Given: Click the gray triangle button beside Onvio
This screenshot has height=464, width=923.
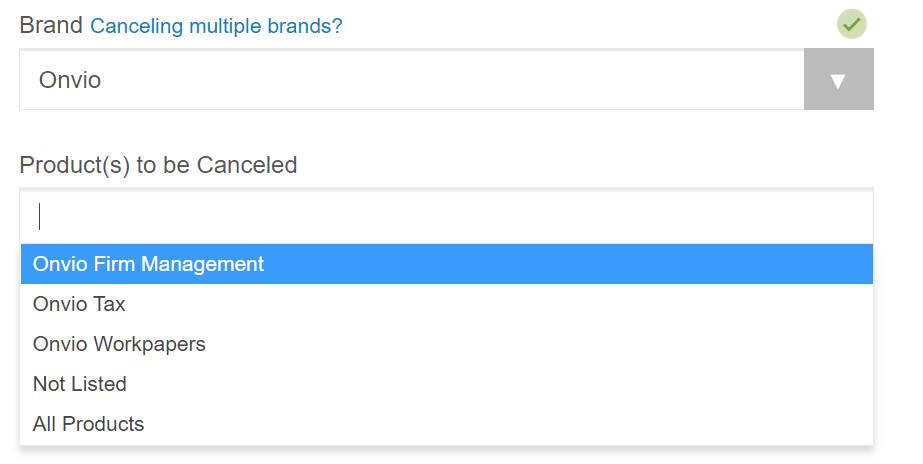Looking at the screenshot, I should pyautogui.click(x=838, y=80).
